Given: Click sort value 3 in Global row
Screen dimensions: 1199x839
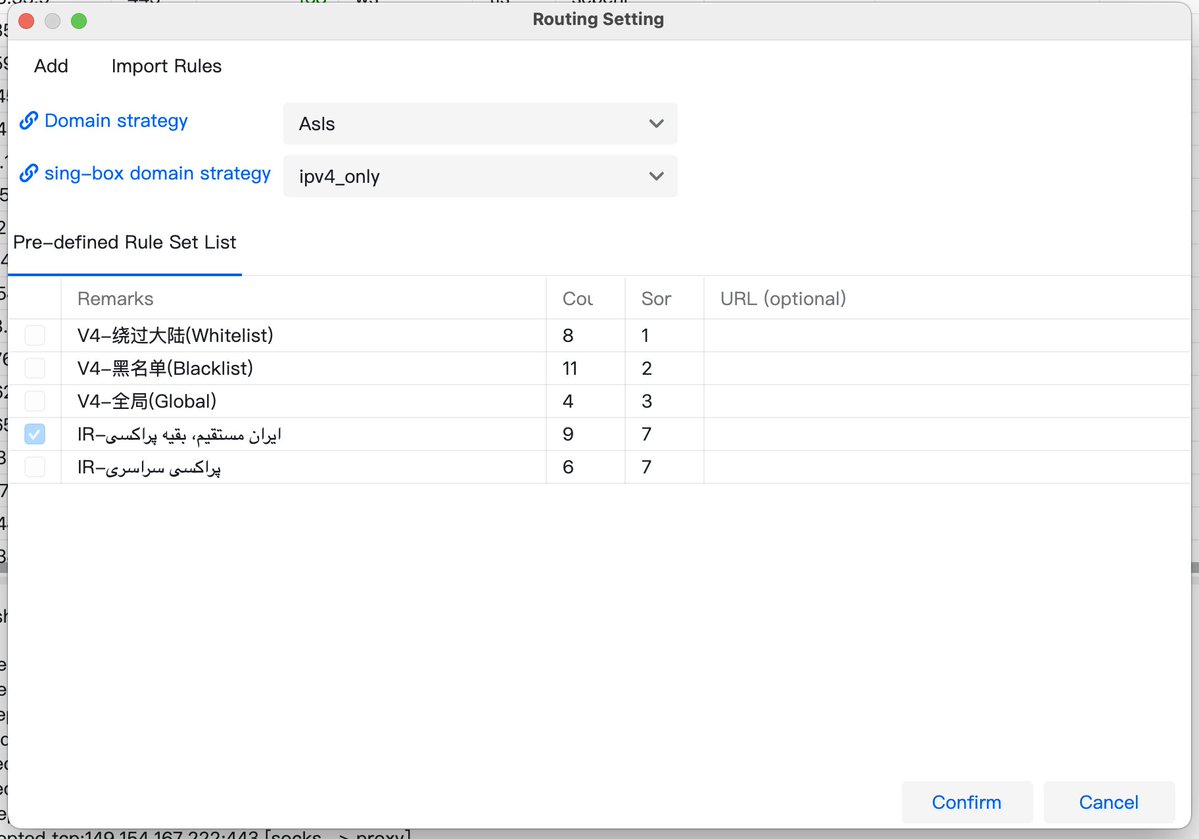Looking at the screenshot, I should pyautogui.click(x=647, y=402).
